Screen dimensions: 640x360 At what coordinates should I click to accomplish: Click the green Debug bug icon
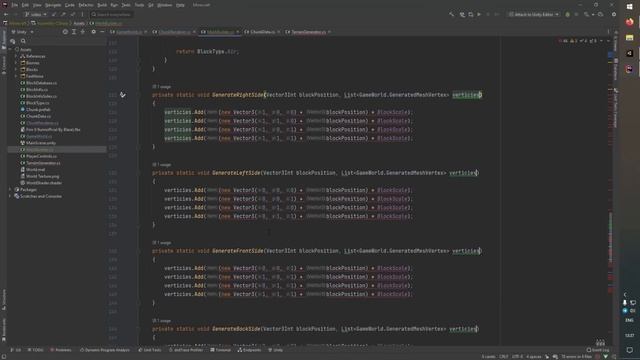point(567,14)
